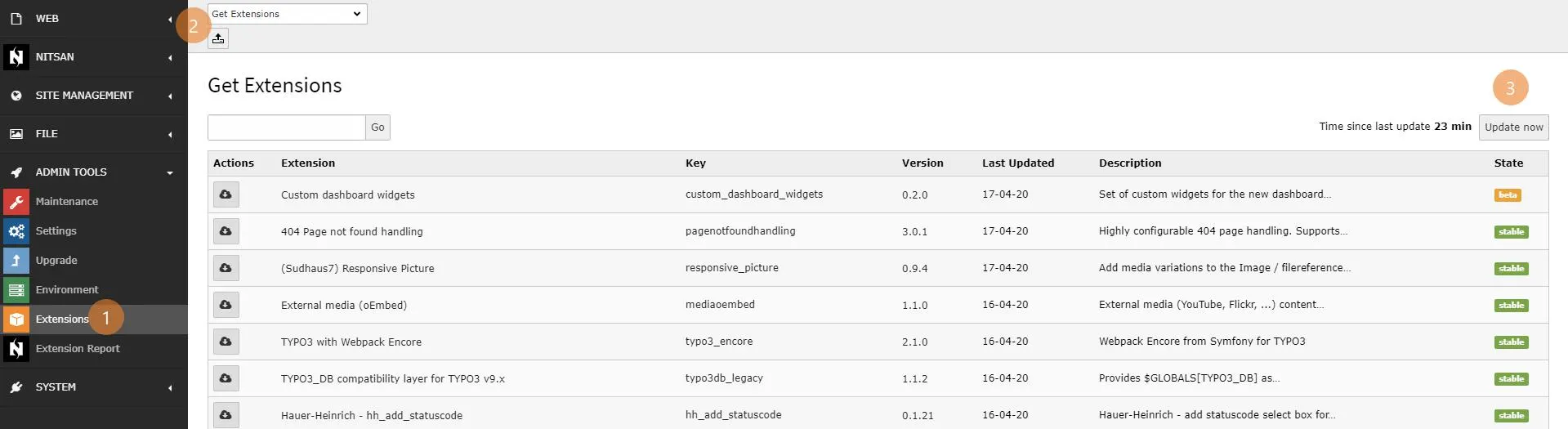Import Custom dashboard widgets extension
The height and width of the screenshot is (429, 1568).
[x=226, y=194]
